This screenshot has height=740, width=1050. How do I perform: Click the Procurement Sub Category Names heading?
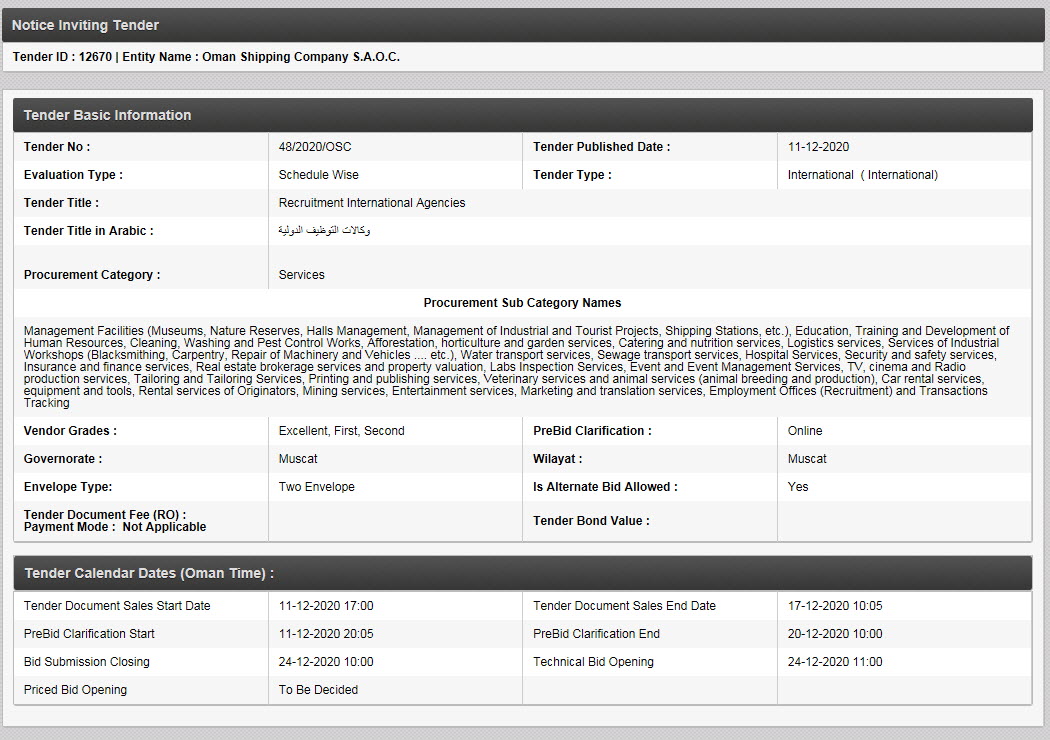pos(522,303)
